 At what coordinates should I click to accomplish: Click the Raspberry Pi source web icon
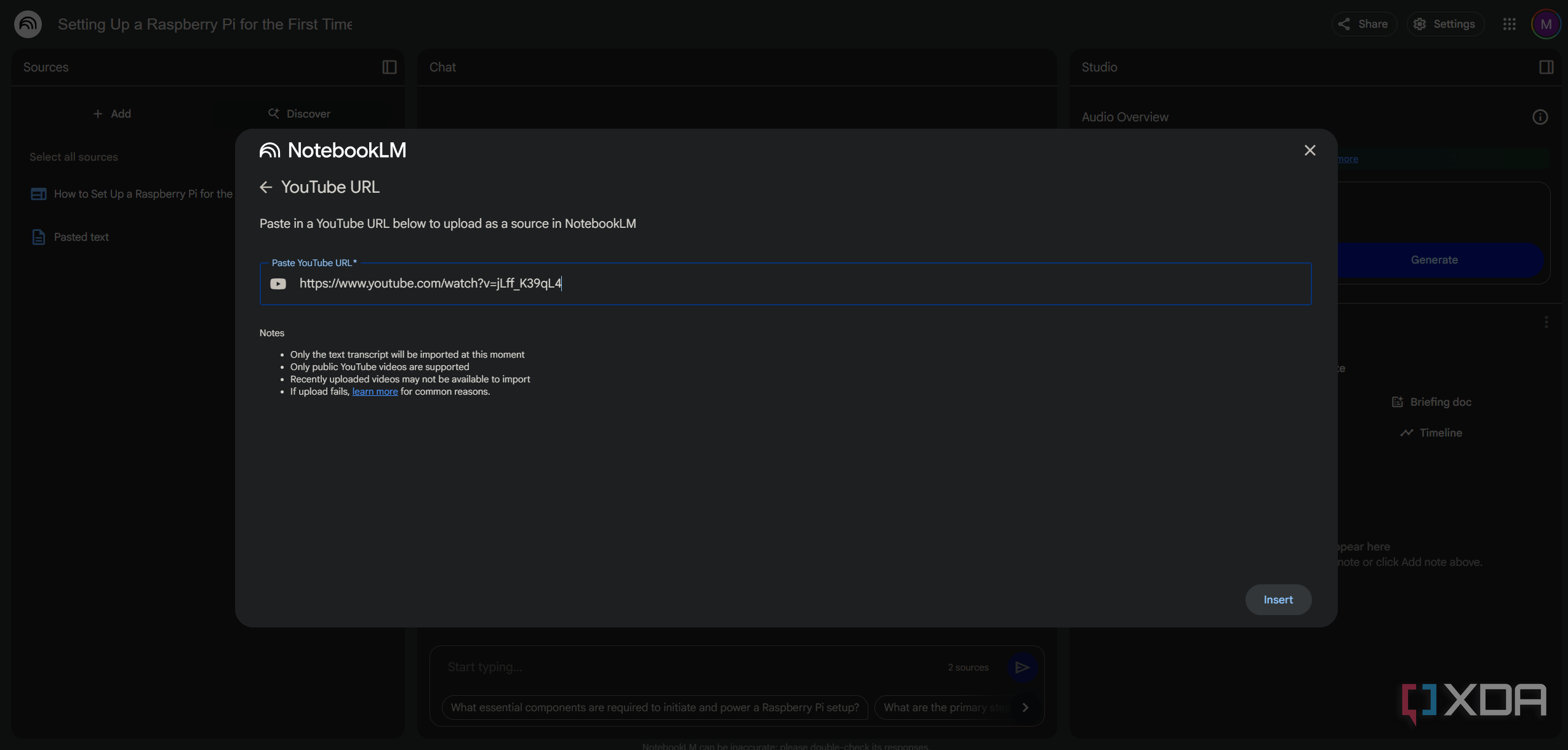[x=38, y=194]
